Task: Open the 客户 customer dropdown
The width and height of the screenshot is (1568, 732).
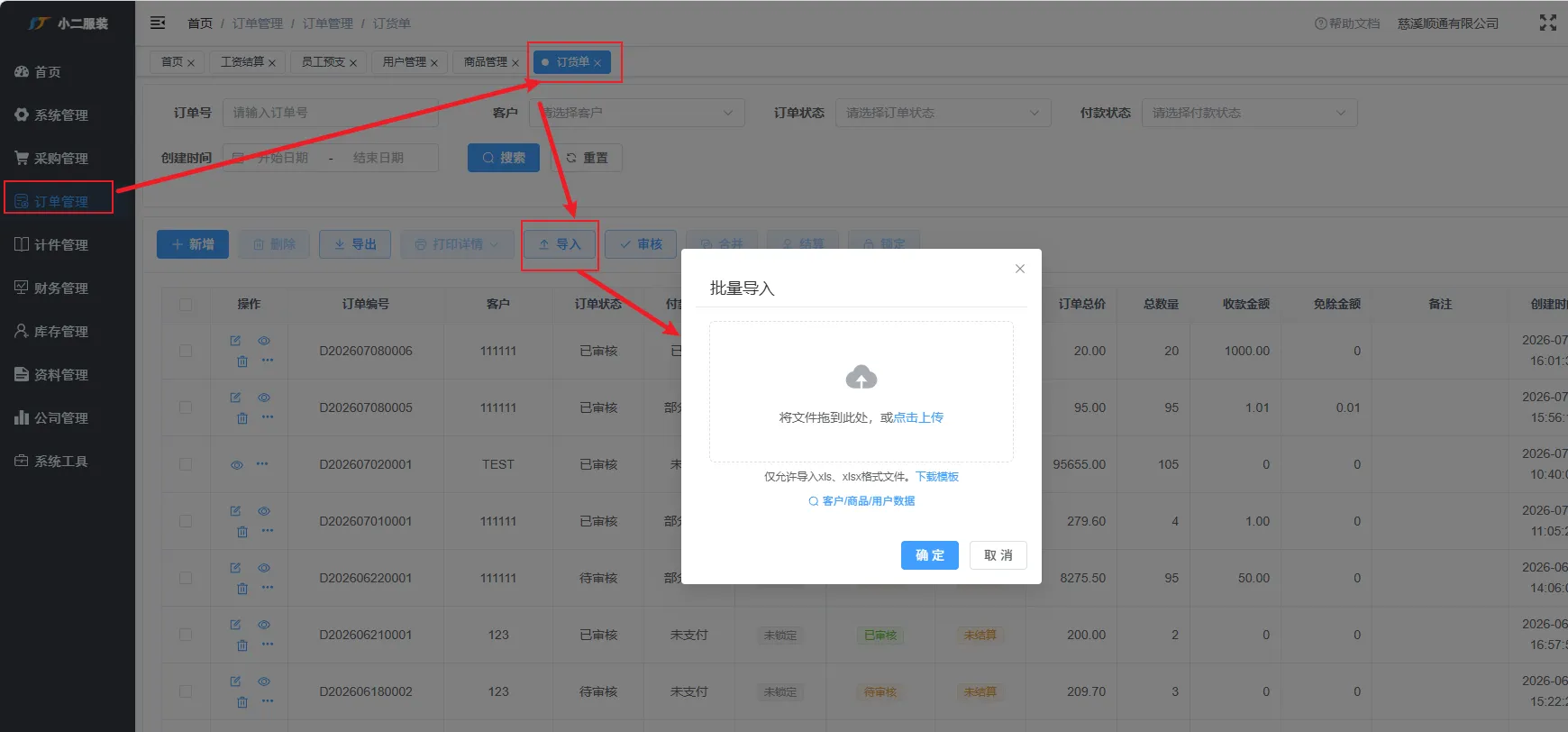Action: [x=637, y=113]
